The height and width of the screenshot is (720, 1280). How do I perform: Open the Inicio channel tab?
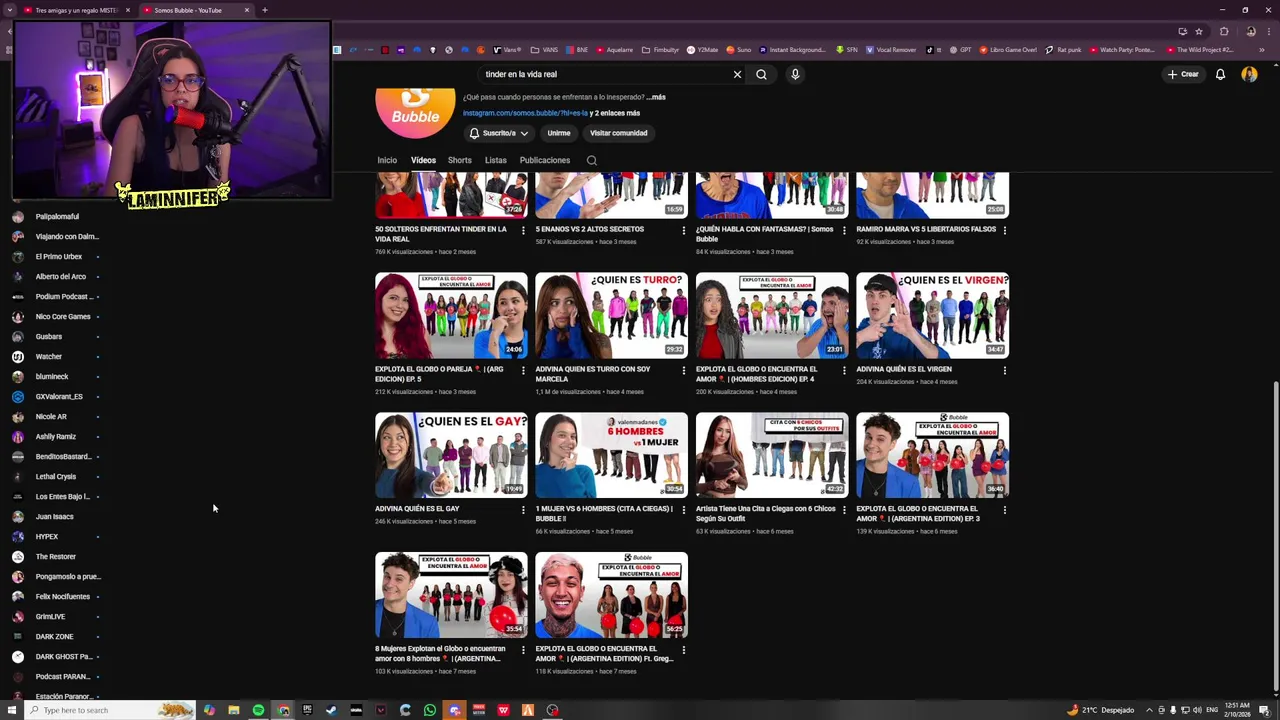pos(387,160)
